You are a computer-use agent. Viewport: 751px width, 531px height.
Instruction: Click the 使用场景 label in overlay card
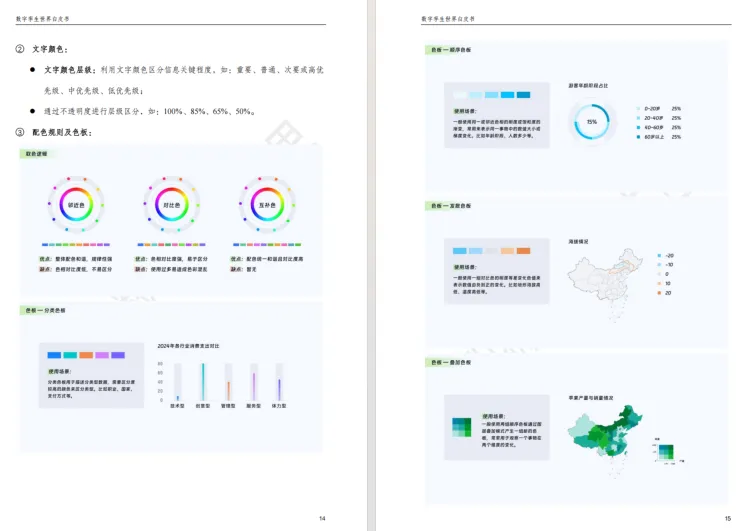tap(494, 416)
